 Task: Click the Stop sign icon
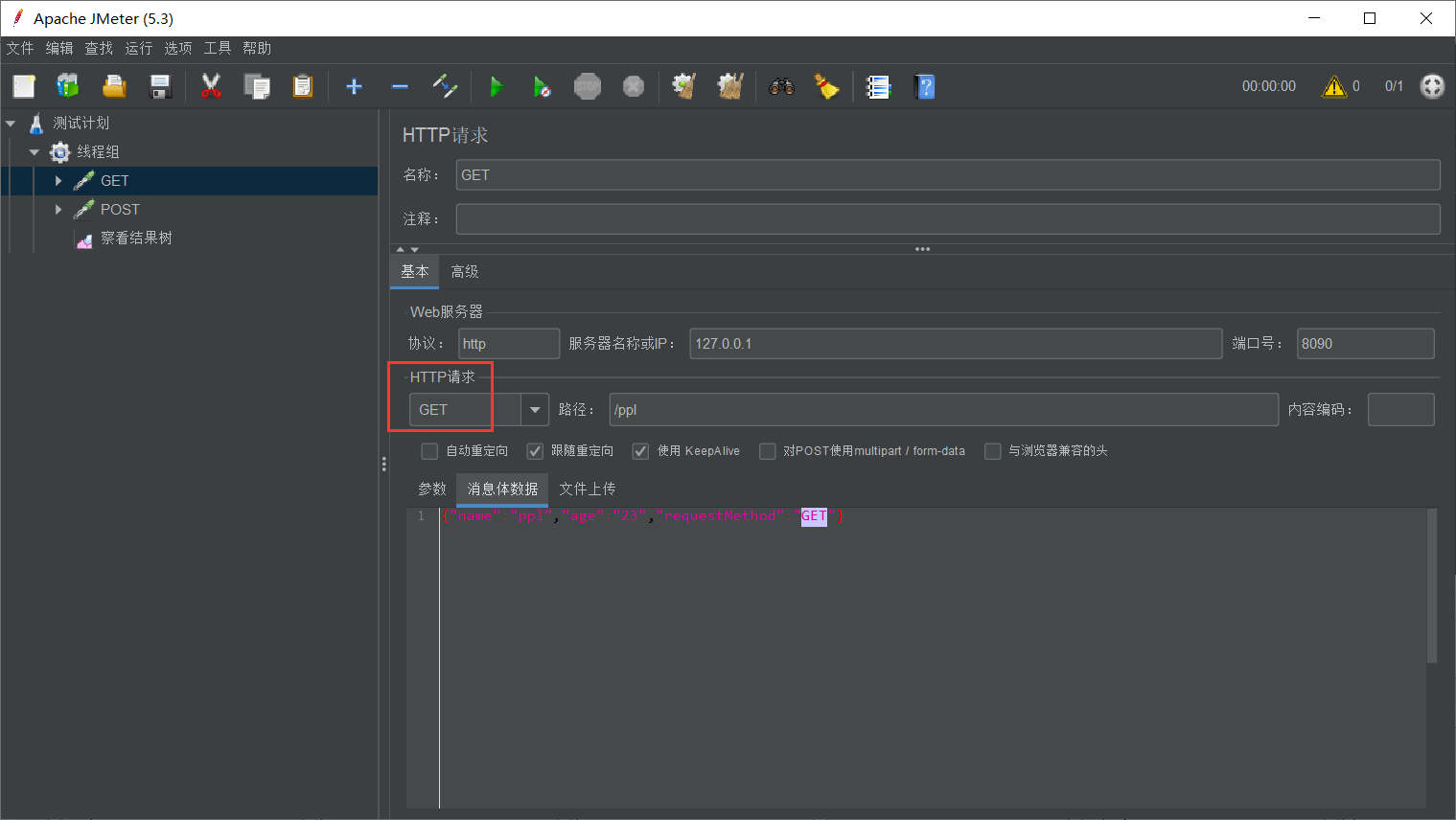[x=588, y=86]
